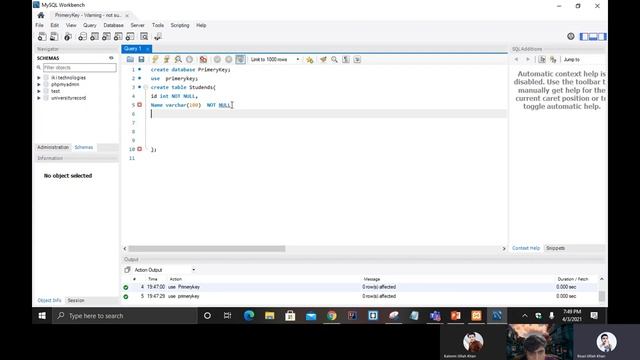The height and width of the screenshot is (360, 640).
Task: Switch to the Session tab
Action: 76,300
